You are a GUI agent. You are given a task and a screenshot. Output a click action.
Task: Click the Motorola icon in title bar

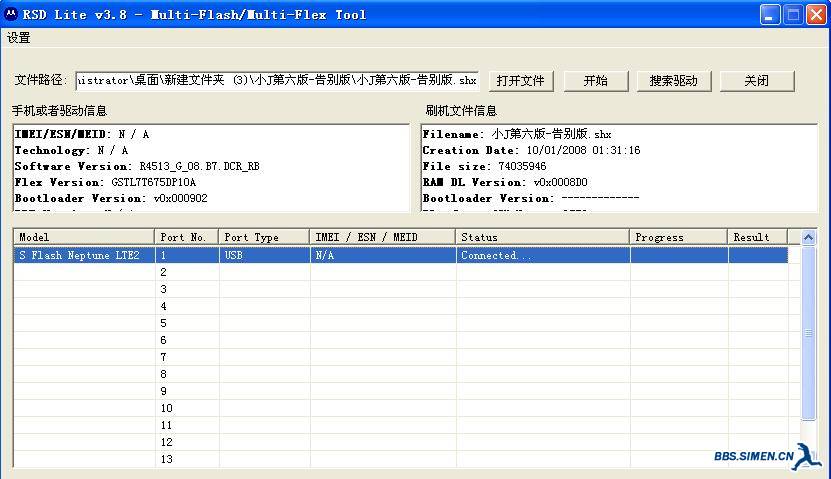(11, 14)
